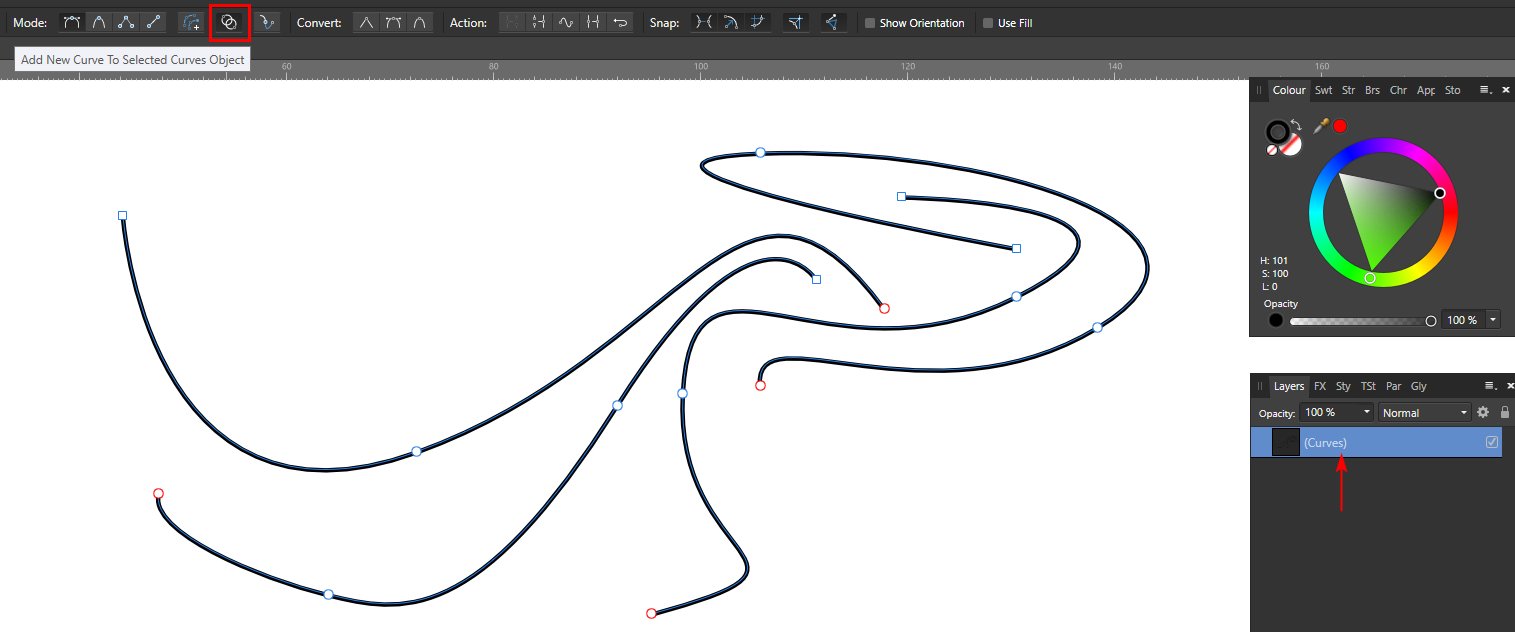This screenshot has width=1515, height=632.
Task: Click the curve-with-arrow icon before Convert
Action: point(266,22)
